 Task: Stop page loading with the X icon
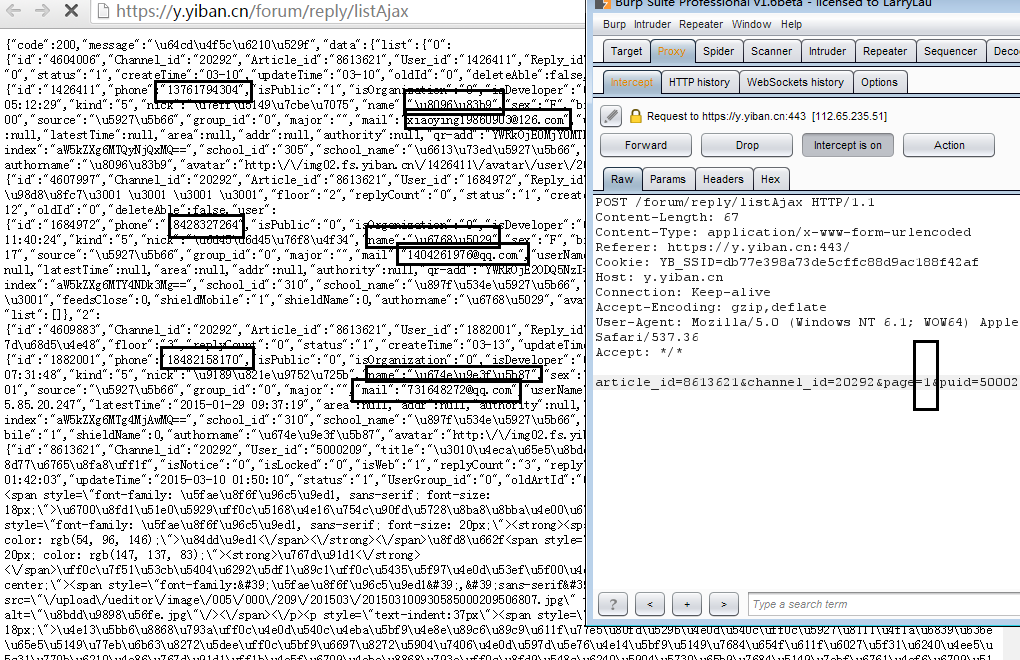pyautogui.click(x=72, y=10)
